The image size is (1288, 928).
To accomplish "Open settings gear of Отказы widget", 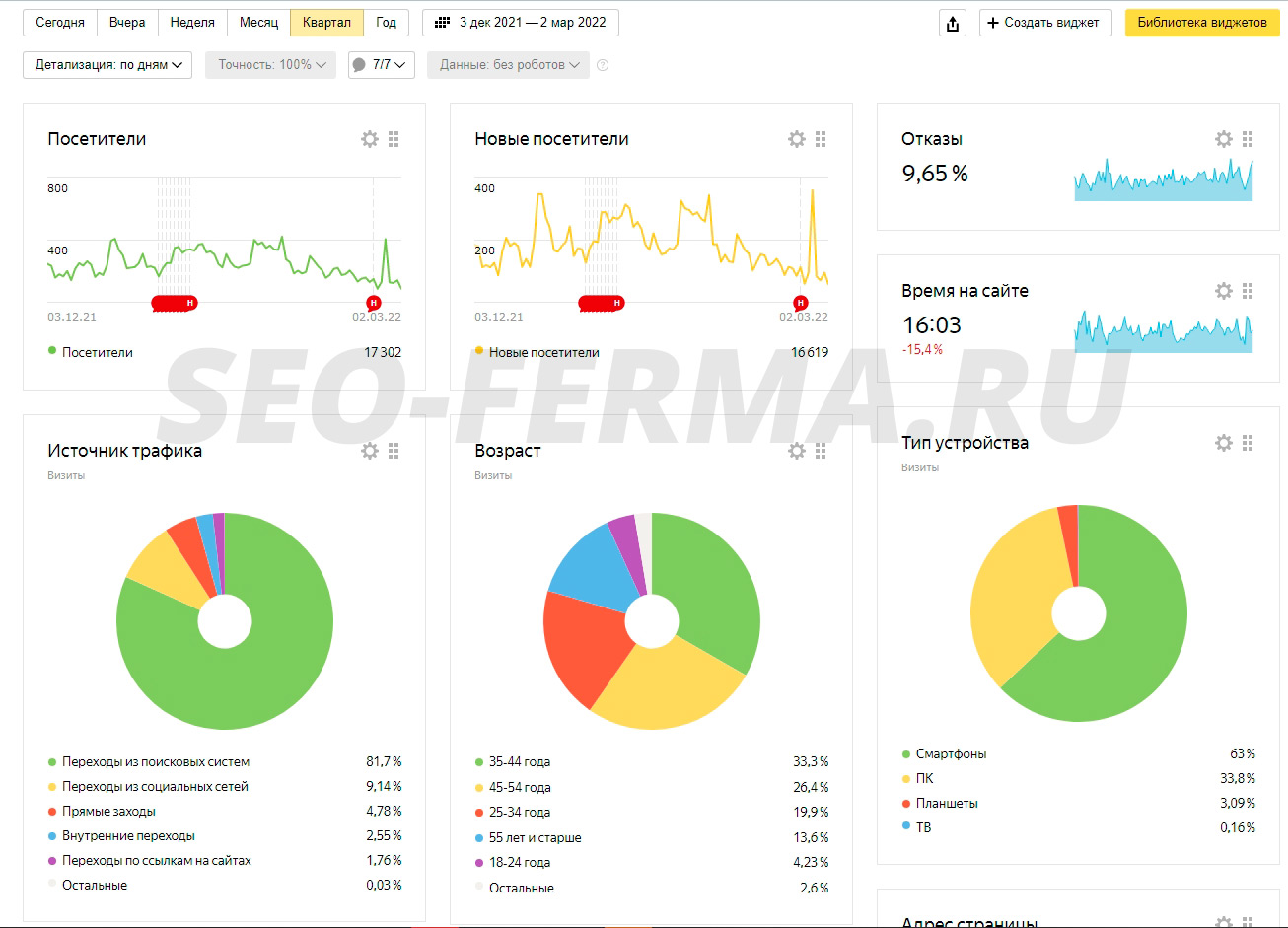I will pyautogui.click(x=1224, y=139).
